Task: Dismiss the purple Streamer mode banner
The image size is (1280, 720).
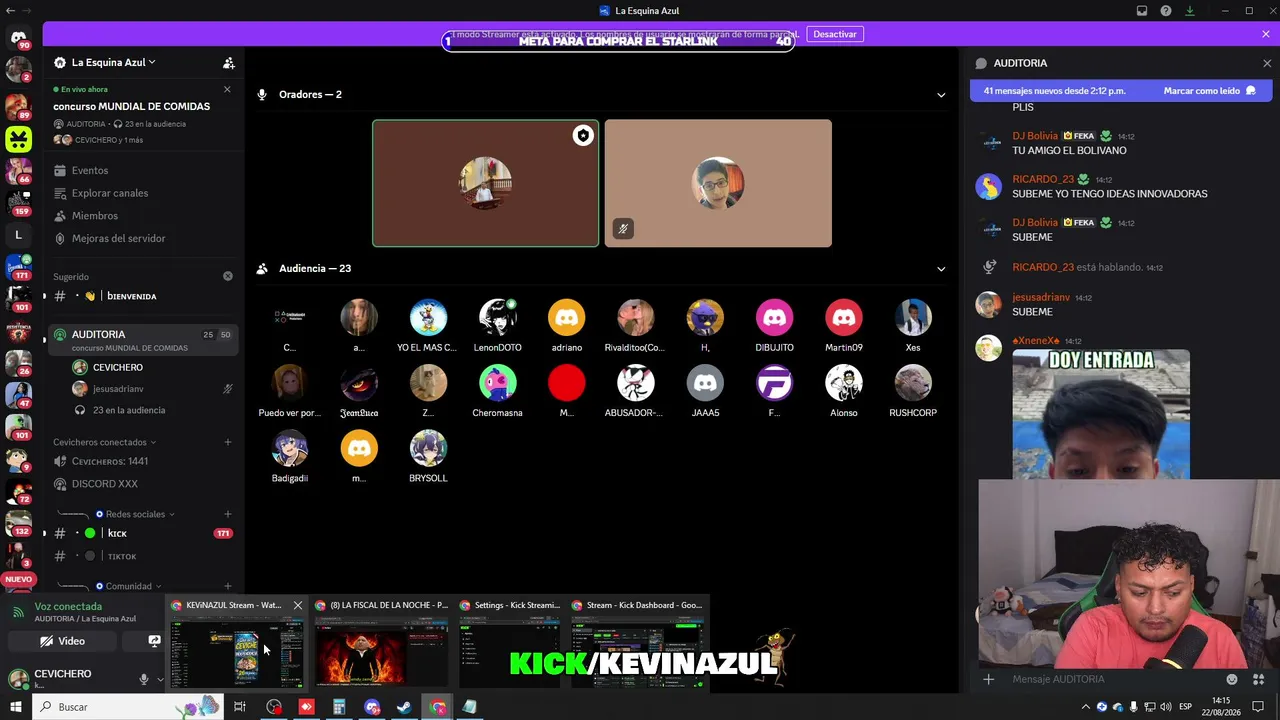Action: (1266, 34)
